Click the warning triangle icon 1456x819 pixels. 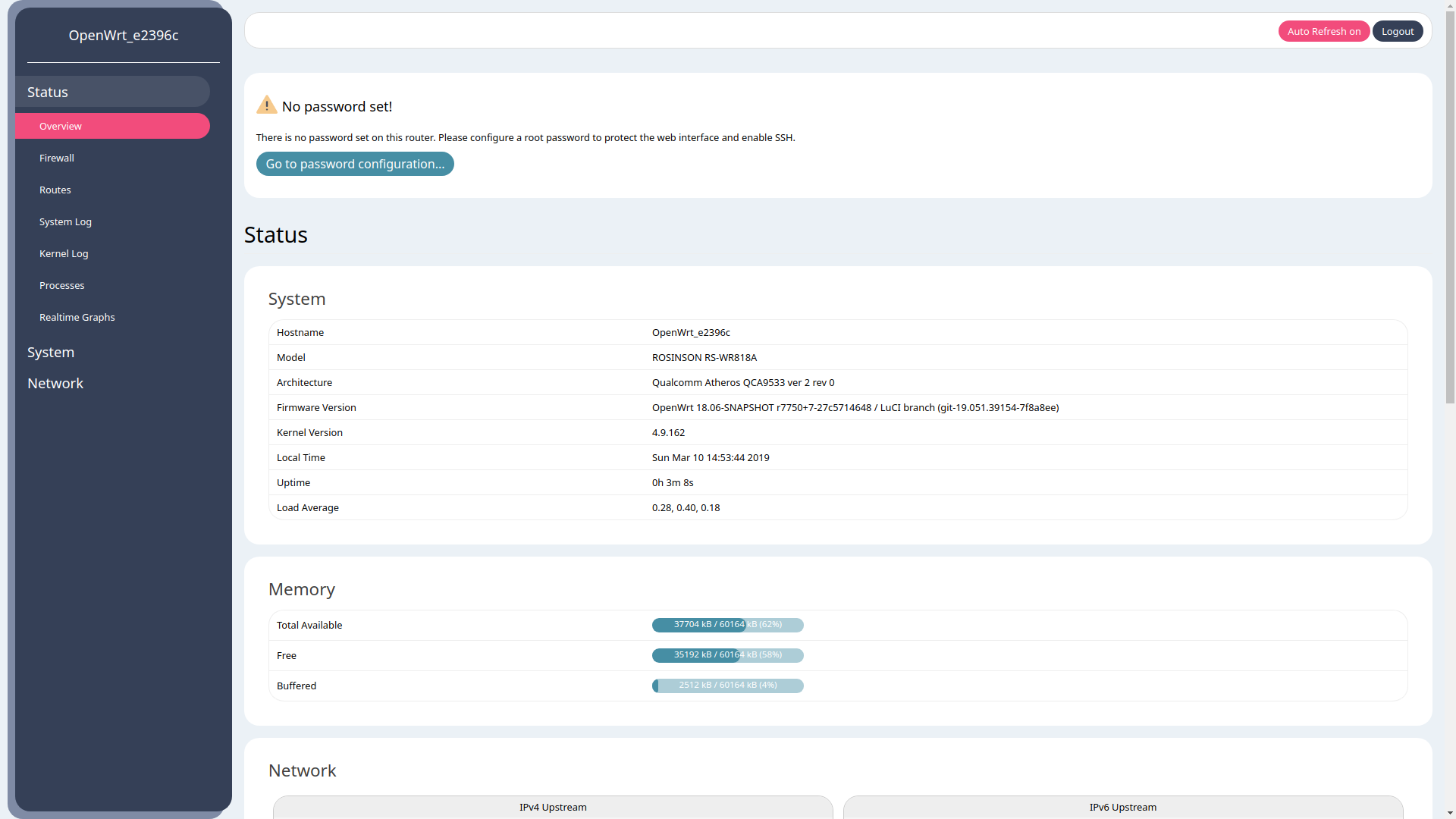pos(266,105)
